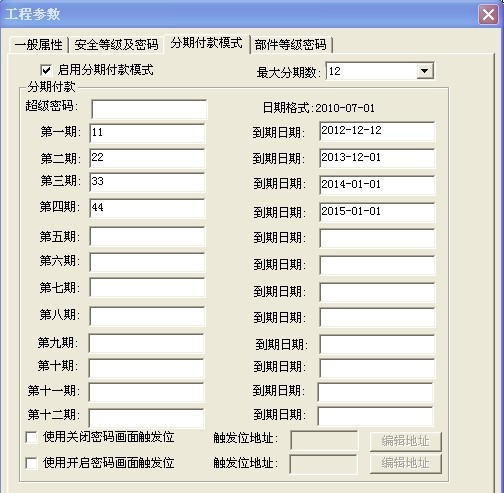Focus the expiry date field showing 2012-12-12
Image resolution: width=504 pixels, height=493 pixels.
(x=377, y=131)
